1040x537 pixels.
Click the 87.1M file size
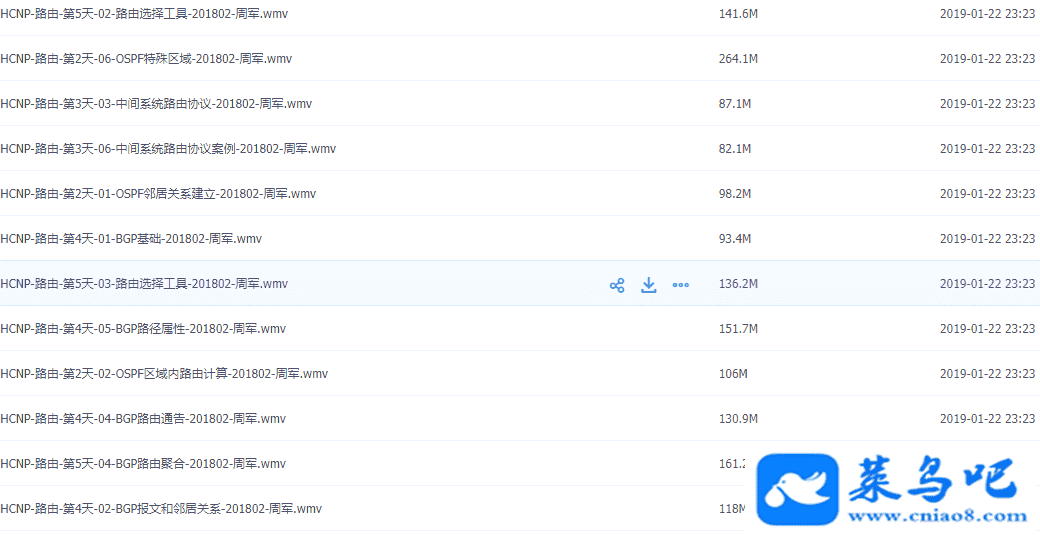735,103
